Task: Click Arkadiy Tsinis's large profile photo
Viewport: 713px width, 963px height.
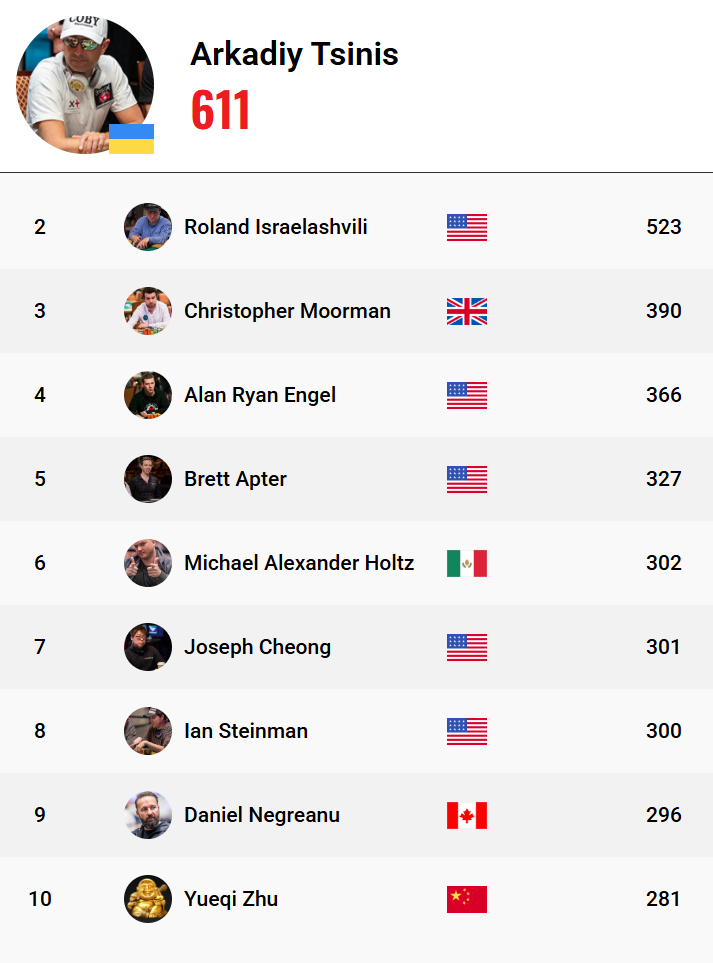Action: pyautogui.click(x=84, y=84)
